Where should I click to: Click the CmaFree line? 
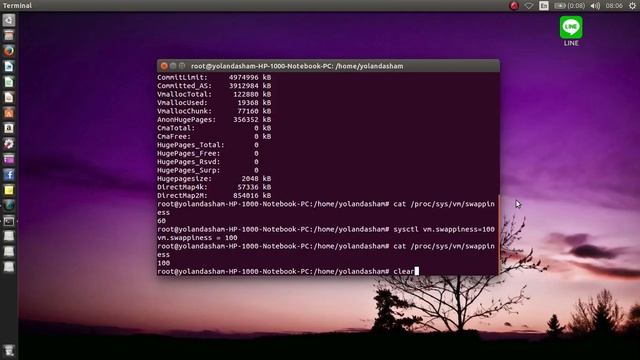[x=214, y=136]
